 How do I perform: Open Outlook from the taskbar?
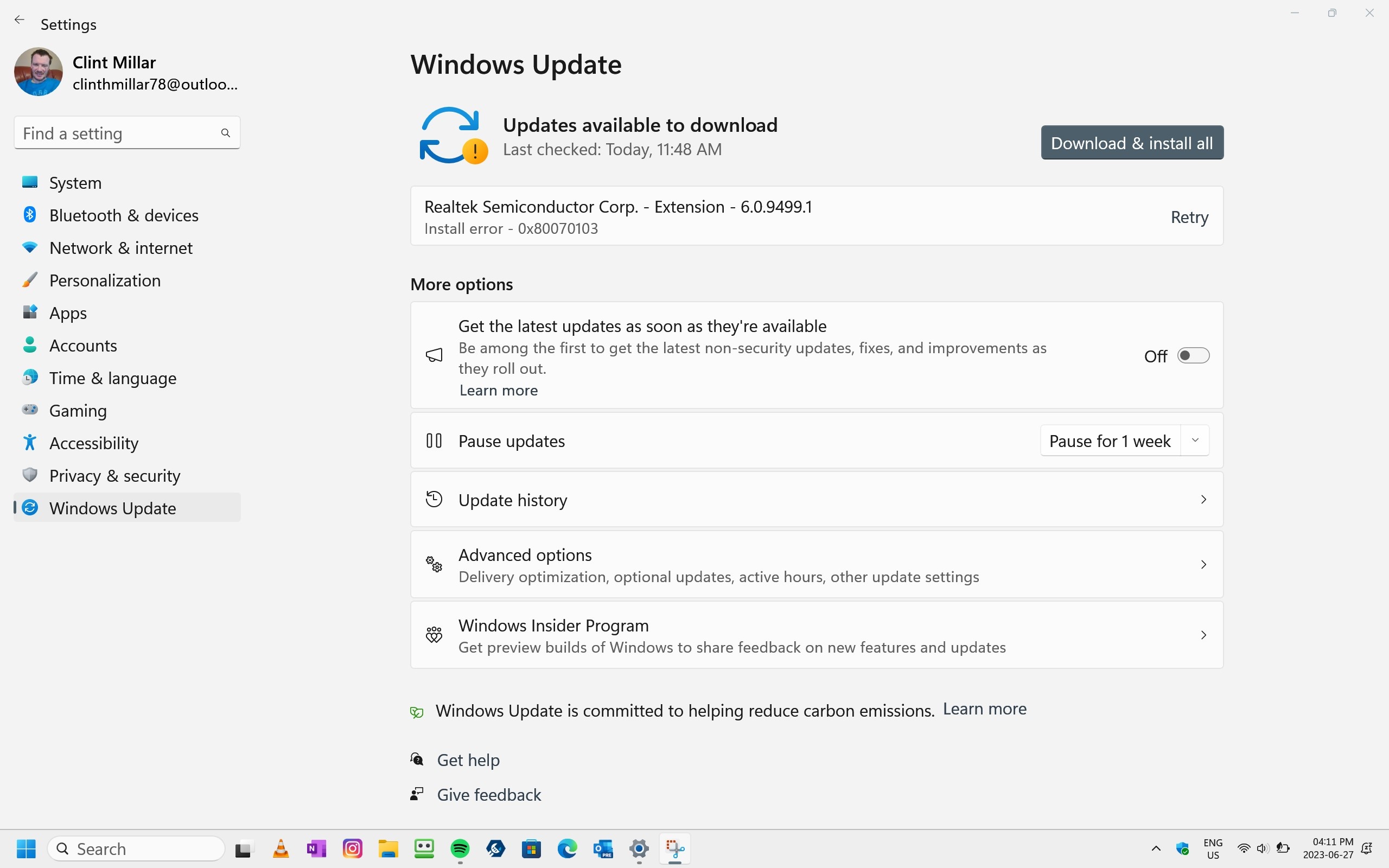tap(603, 848)
